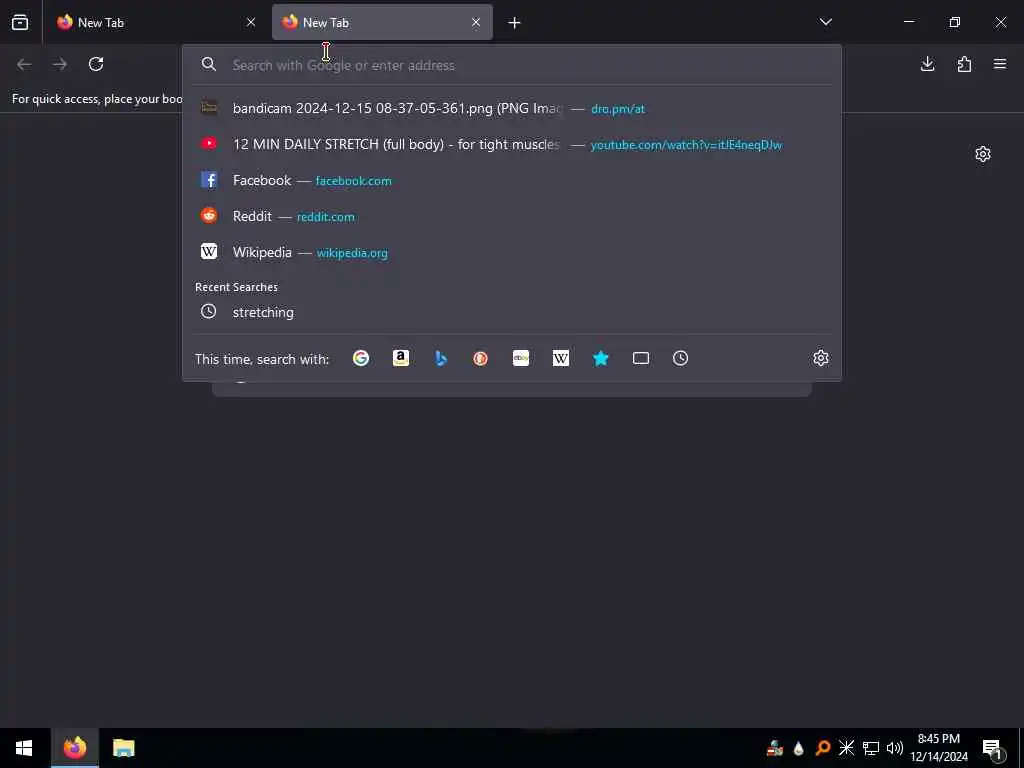
Task: Open the network icon in system tray
Action: [x=871, y=748]
